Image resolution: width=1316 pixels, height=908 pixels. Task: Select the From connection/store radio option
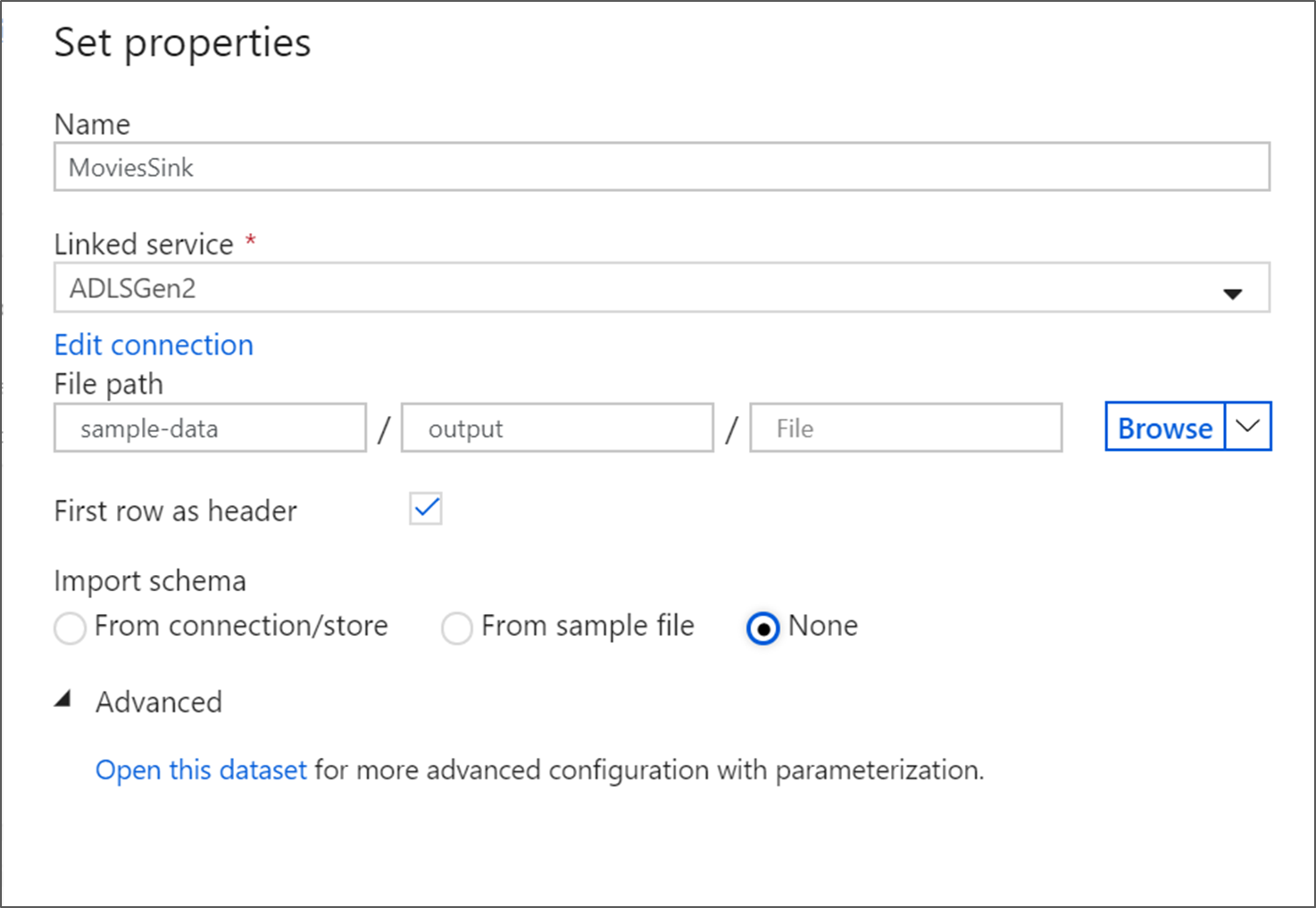(x=70, y=628)
